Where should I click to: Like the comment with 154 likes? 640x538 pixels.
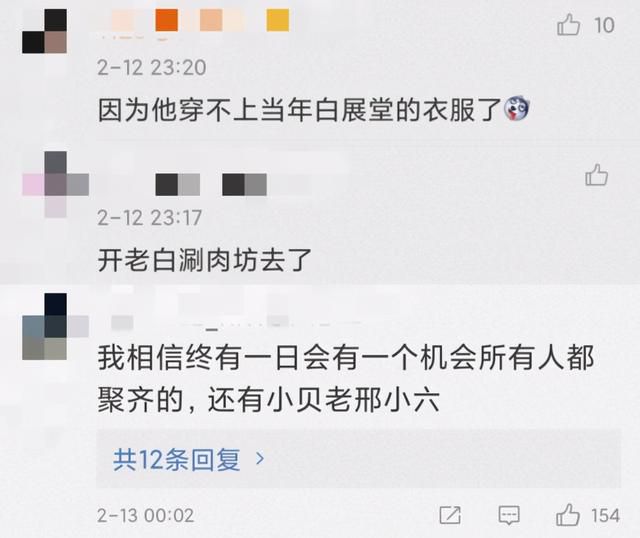point(568,515)
